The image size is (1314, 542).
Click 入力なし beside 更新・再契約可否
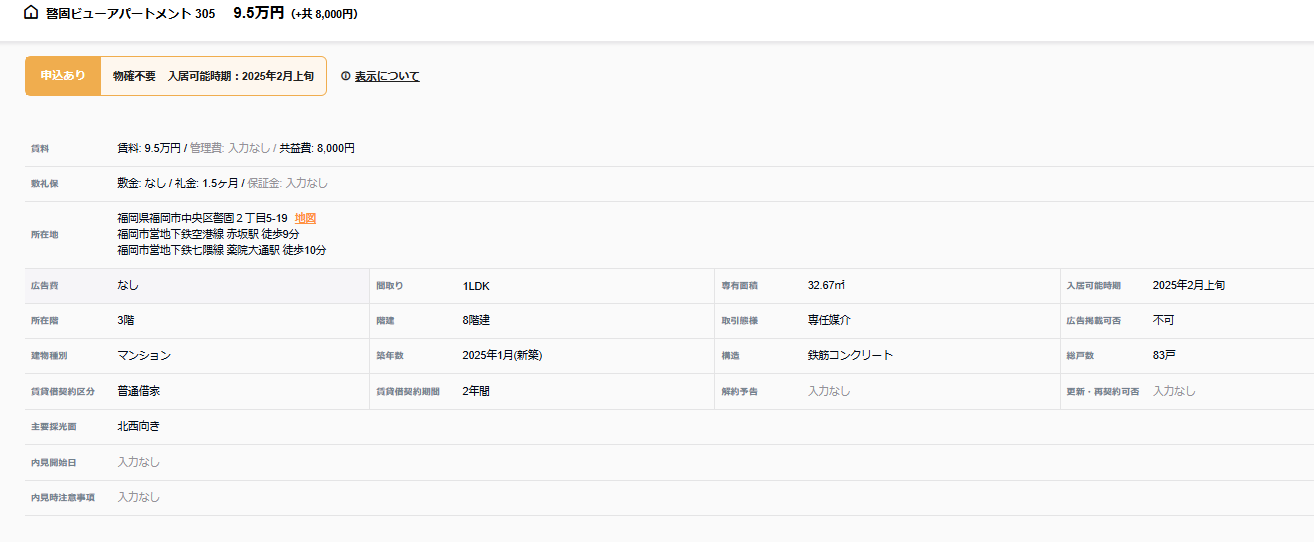(x=1174, y=391)
